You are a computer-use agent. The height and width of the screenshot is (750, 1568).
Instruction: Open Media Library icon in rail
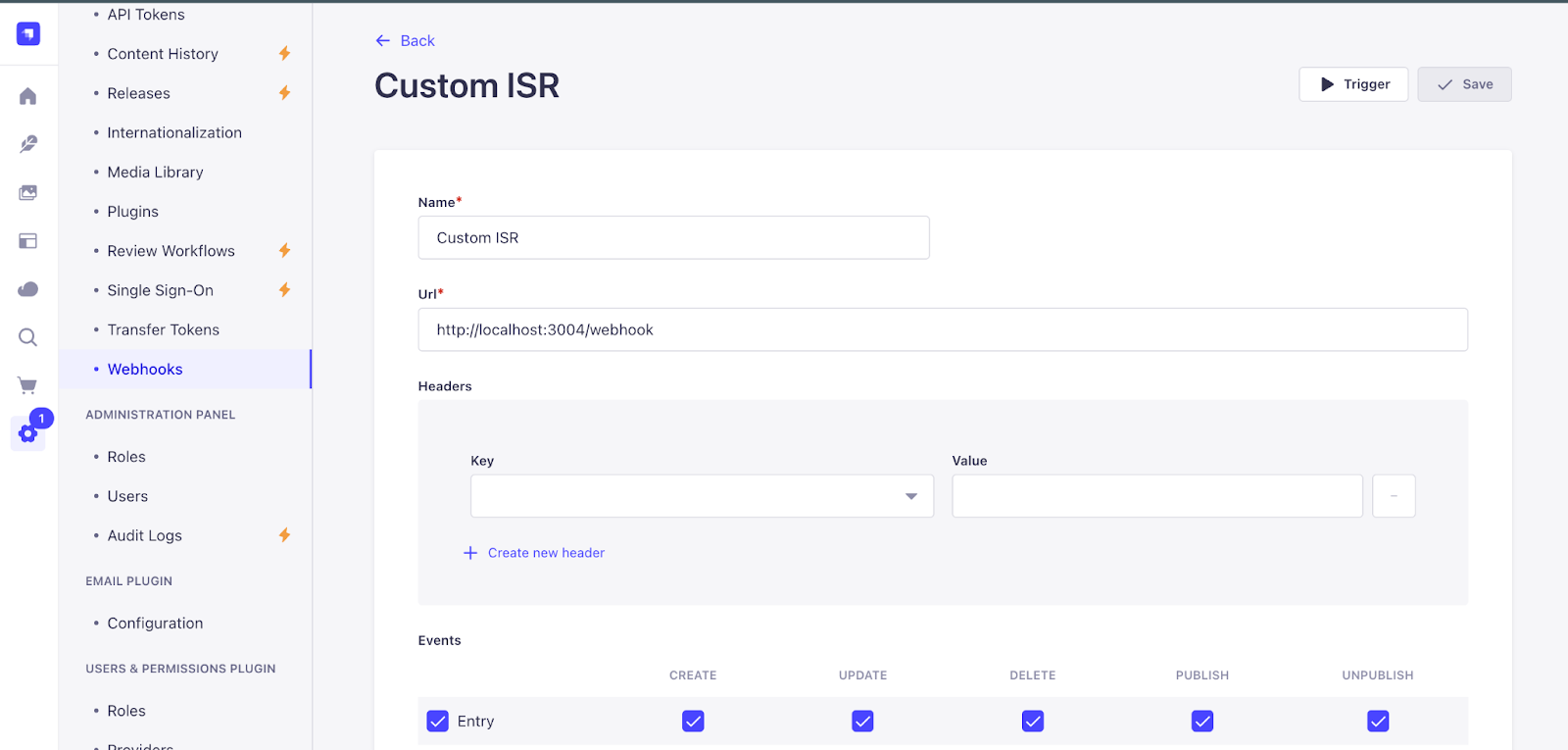tap(28, 192)
